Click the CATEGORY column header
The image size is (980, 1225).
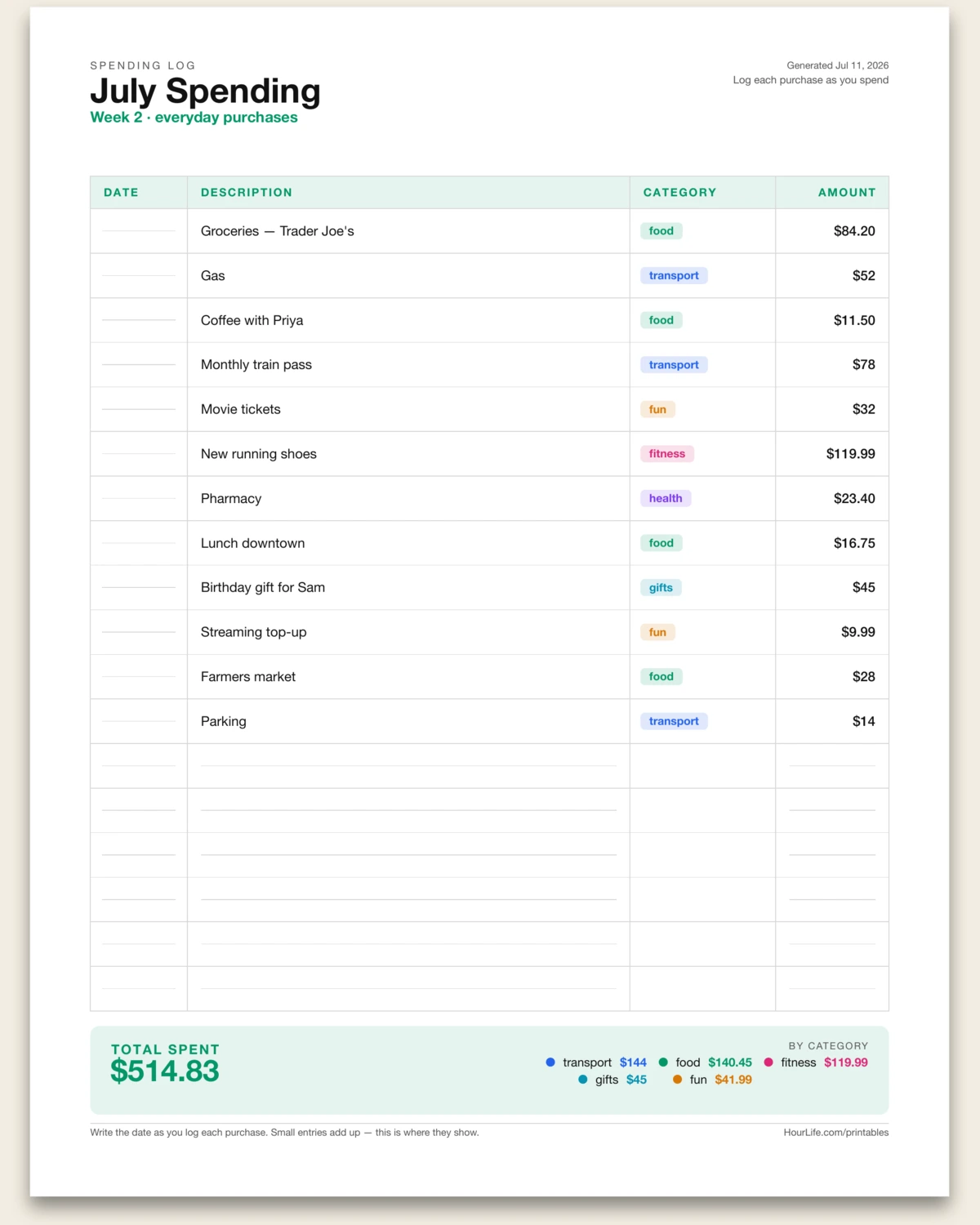tap(679, 193)
